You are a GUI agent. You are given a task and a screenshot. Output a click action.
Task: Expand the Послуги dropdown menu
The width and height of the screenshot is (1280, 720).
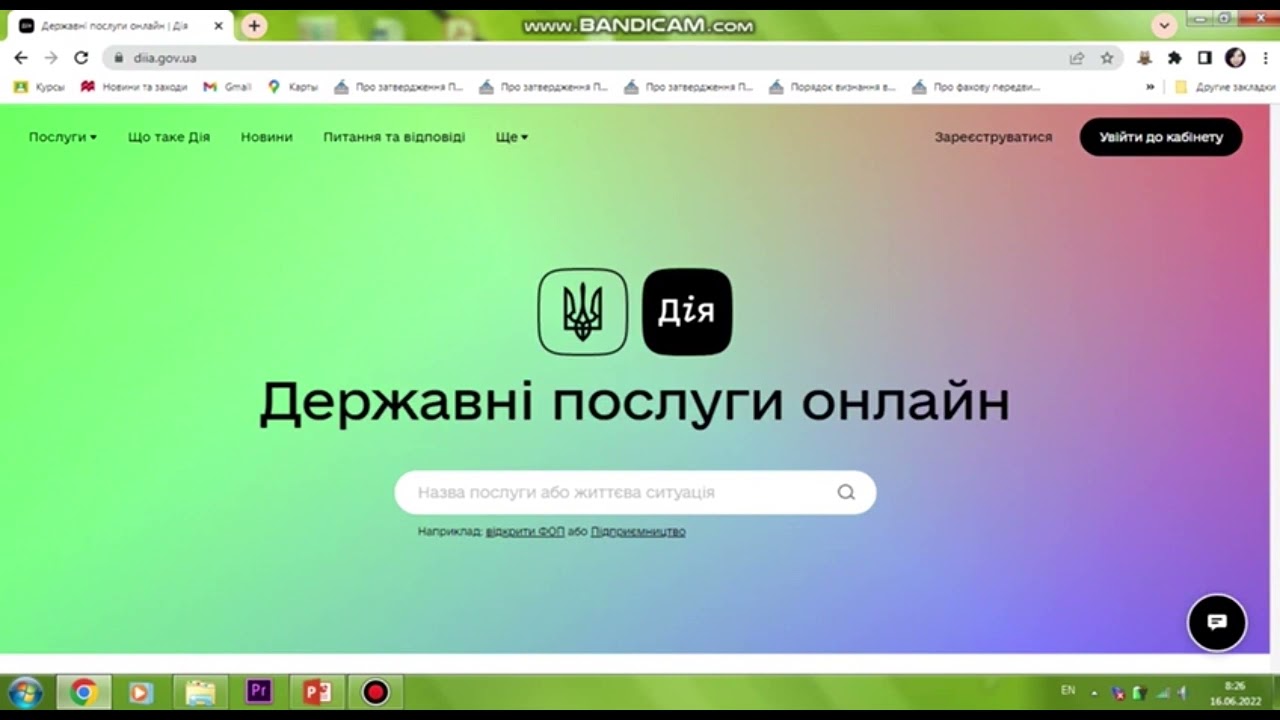point(63,137)
